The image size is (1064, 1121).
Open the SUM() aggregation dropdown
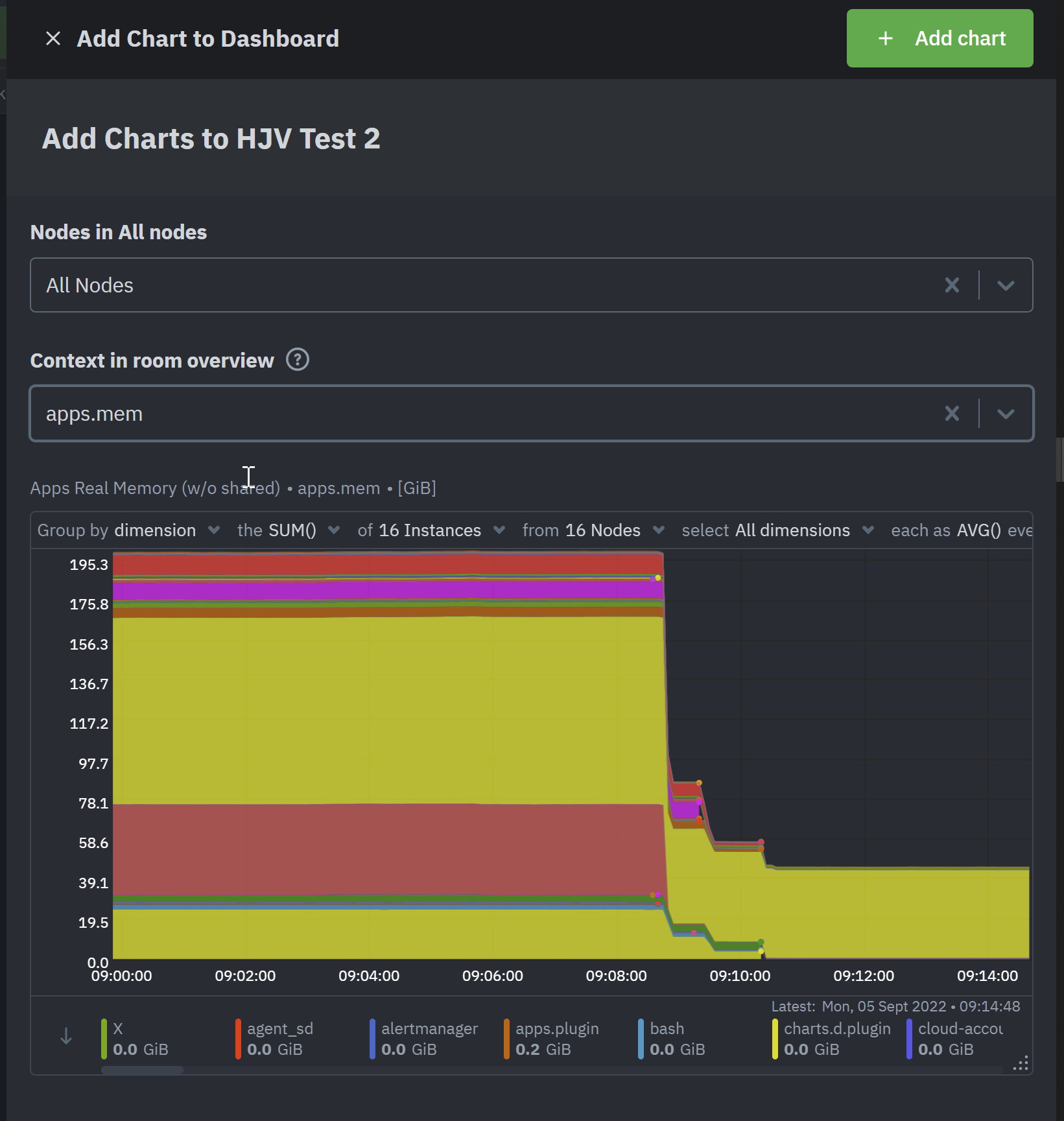pyautogui.click(x=334, y=530)
